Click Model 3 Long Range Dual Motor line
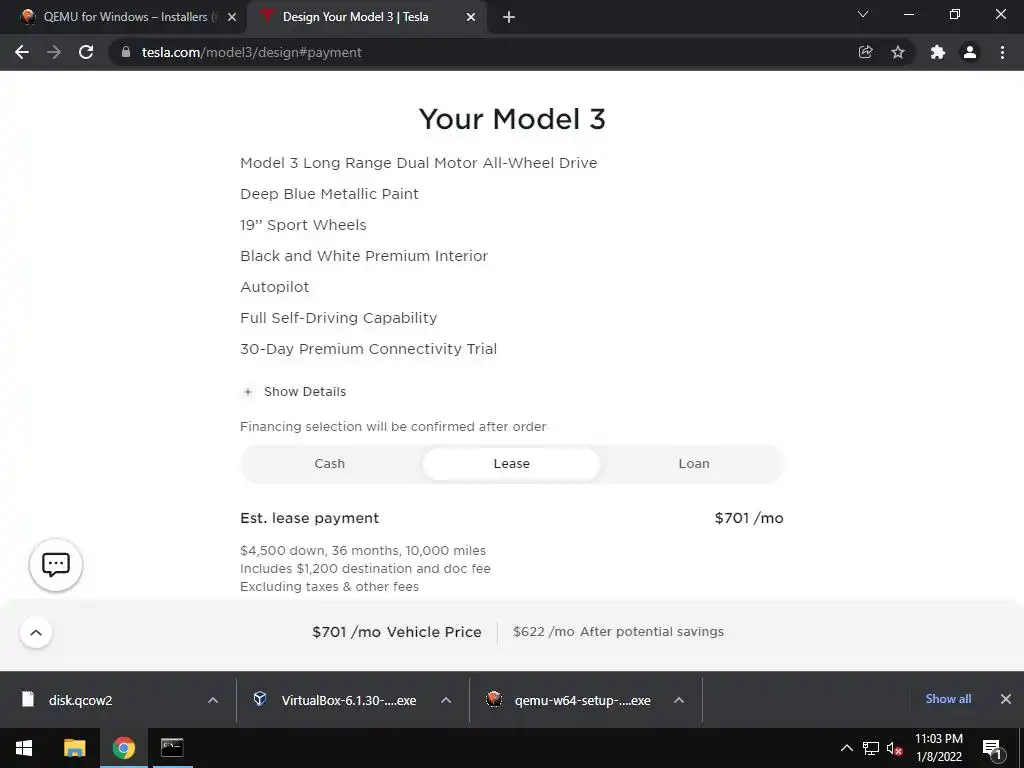 pos(419,163)
